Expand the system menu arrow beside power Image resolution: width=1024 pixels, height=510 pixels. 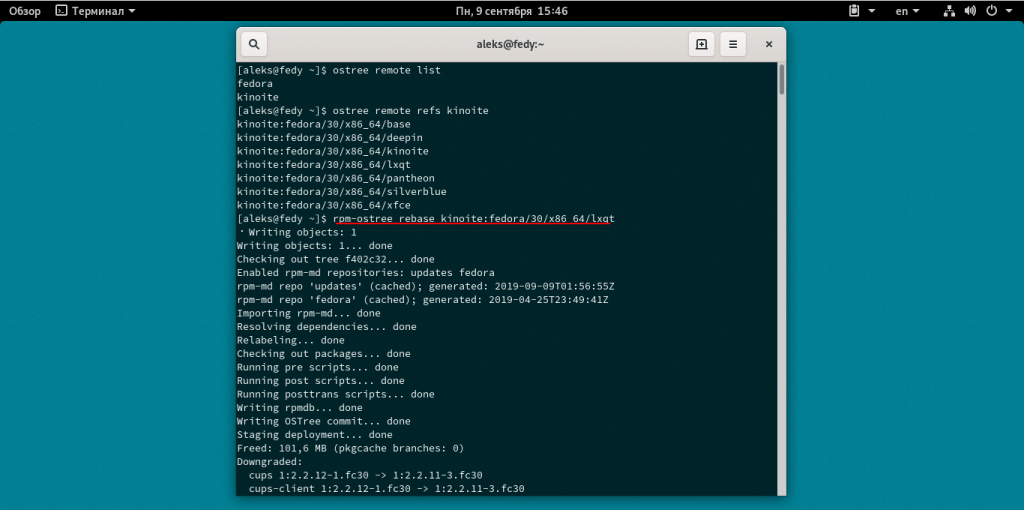tap(1009, 11)
